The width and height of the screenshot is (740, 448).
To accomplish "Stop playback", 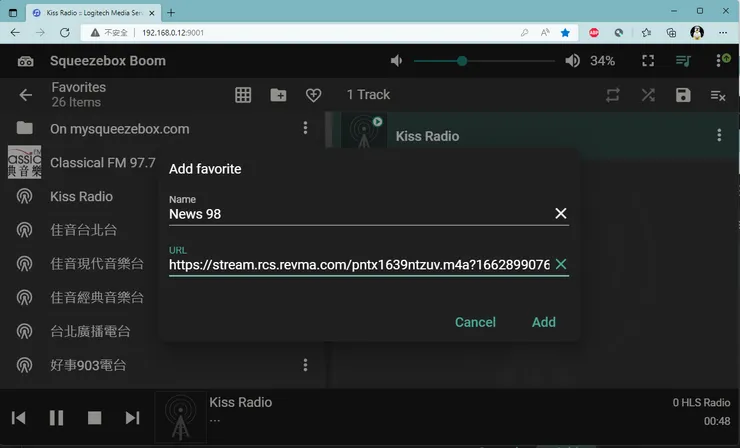I will (94, 418).
